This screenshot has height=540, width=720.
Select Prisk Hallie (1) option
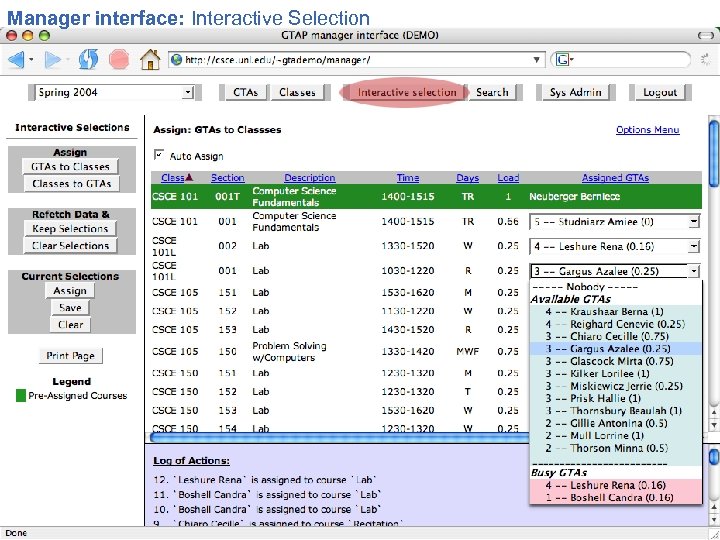click(615, 399)
